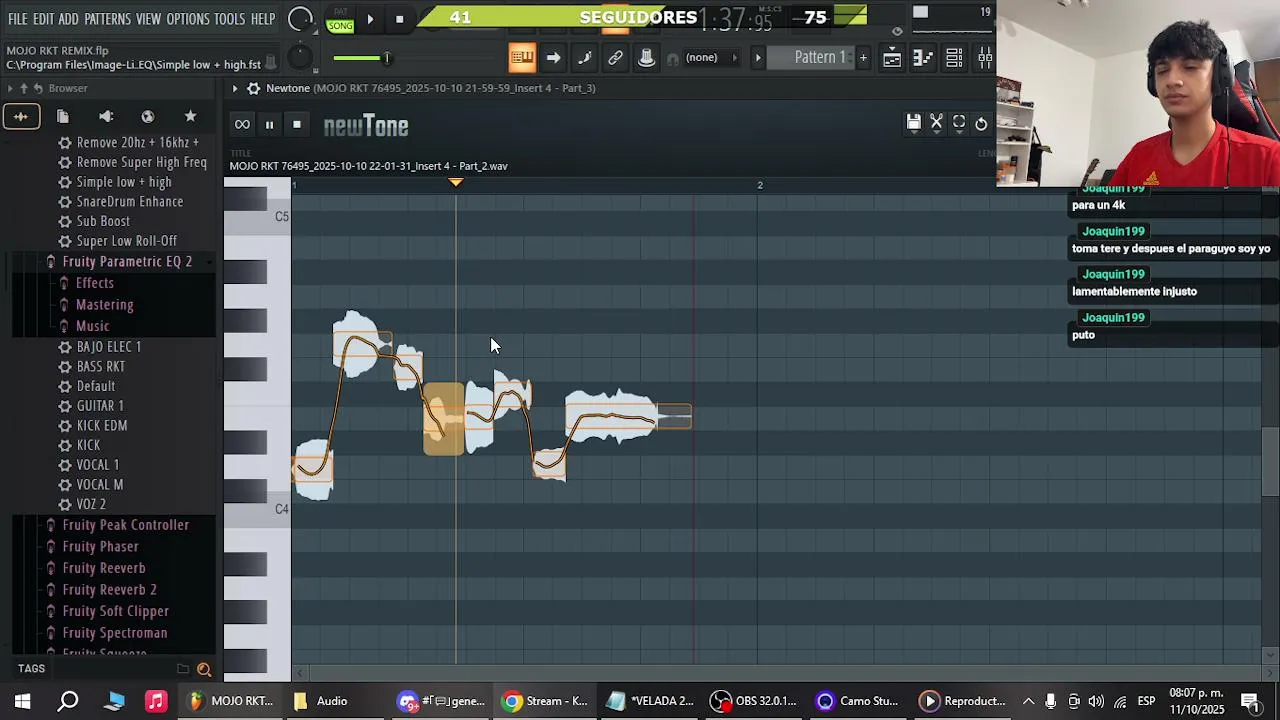Select browser sounds speaker icon
Screen dimensions: 1280x720
pos(106,117)
